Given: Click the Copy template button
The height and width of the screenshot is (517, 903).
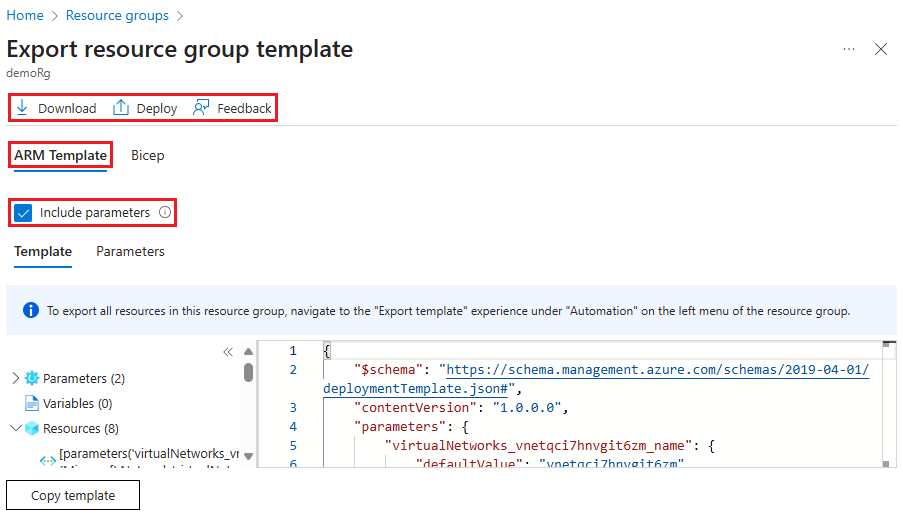Looking at the screenshot, I should (73, 496).
